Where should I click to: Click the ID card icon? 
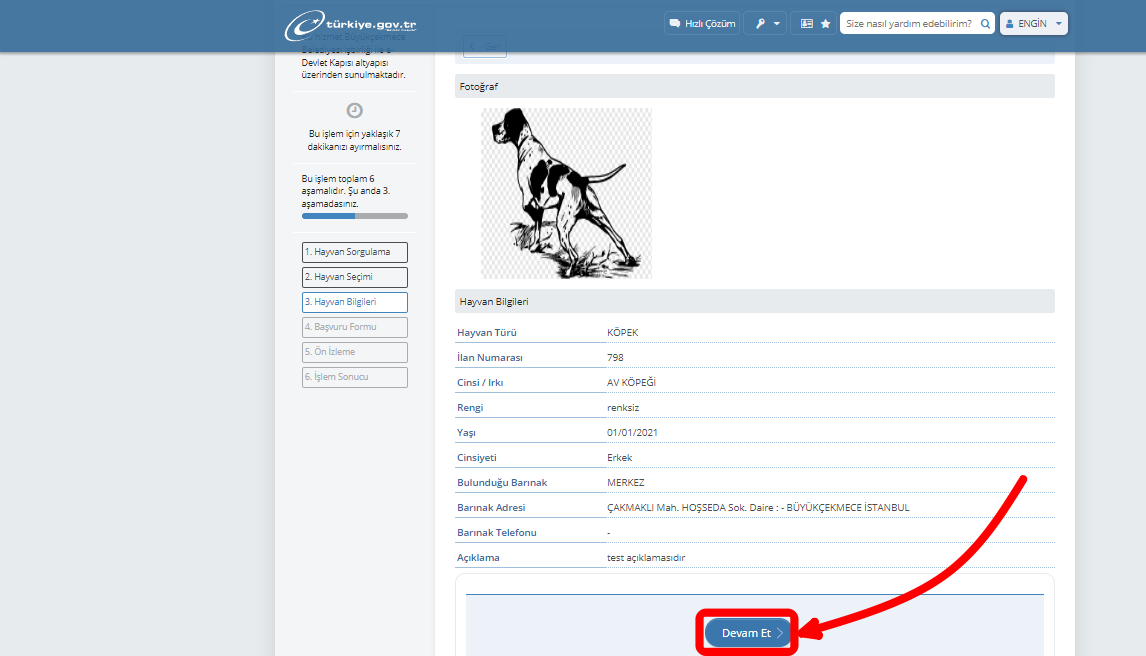[x=807, y=23]
